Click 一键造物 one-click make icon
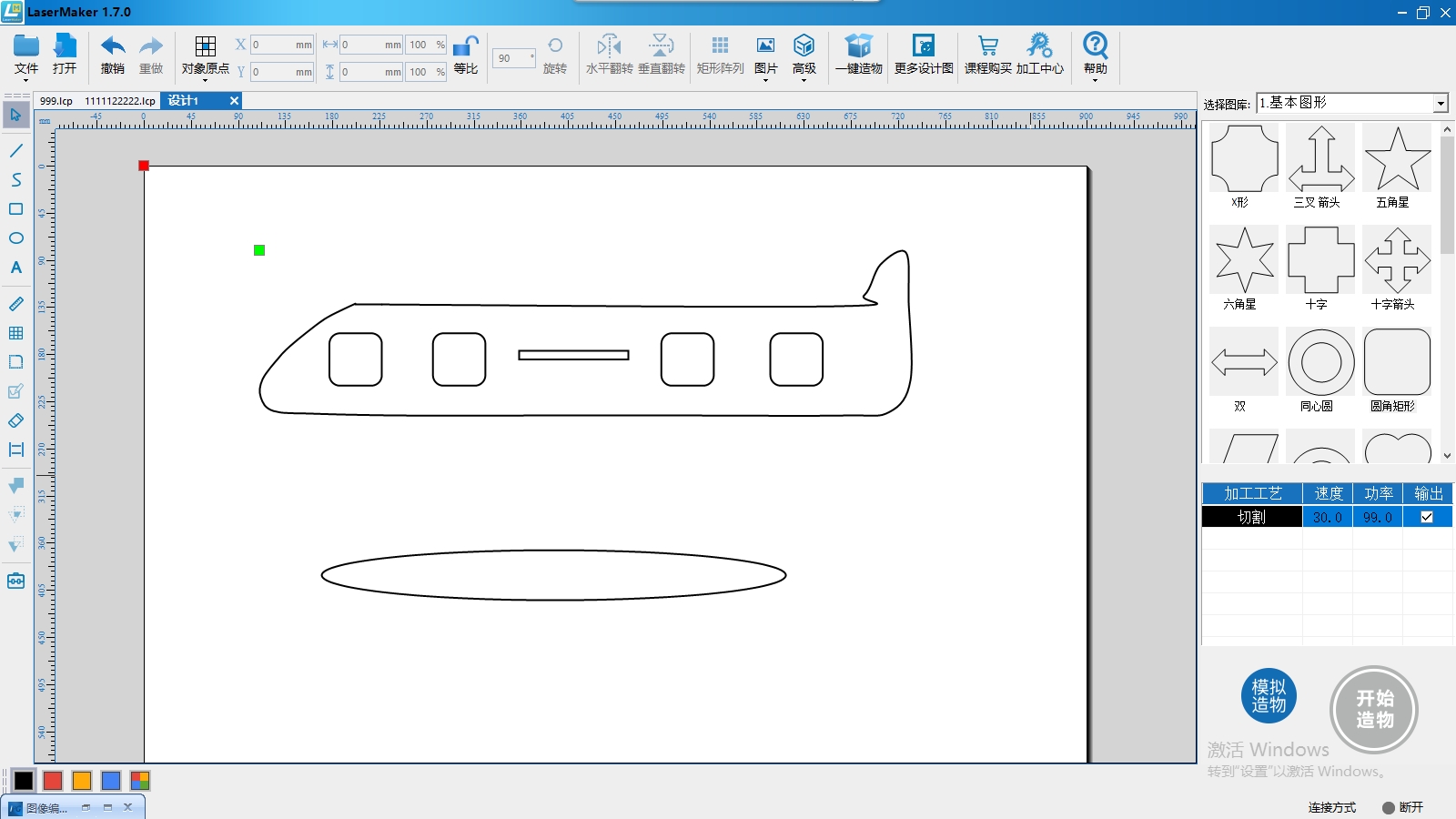The height and width of the screenshot is (819, 1456). coord(859,56)
